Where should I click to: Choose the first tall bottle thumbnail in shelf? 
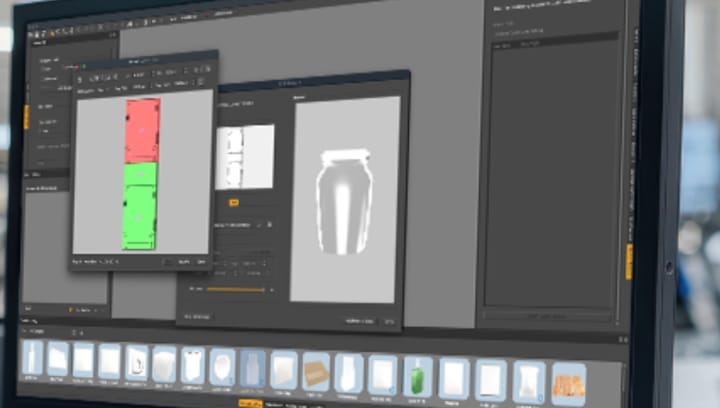(33, 359)
